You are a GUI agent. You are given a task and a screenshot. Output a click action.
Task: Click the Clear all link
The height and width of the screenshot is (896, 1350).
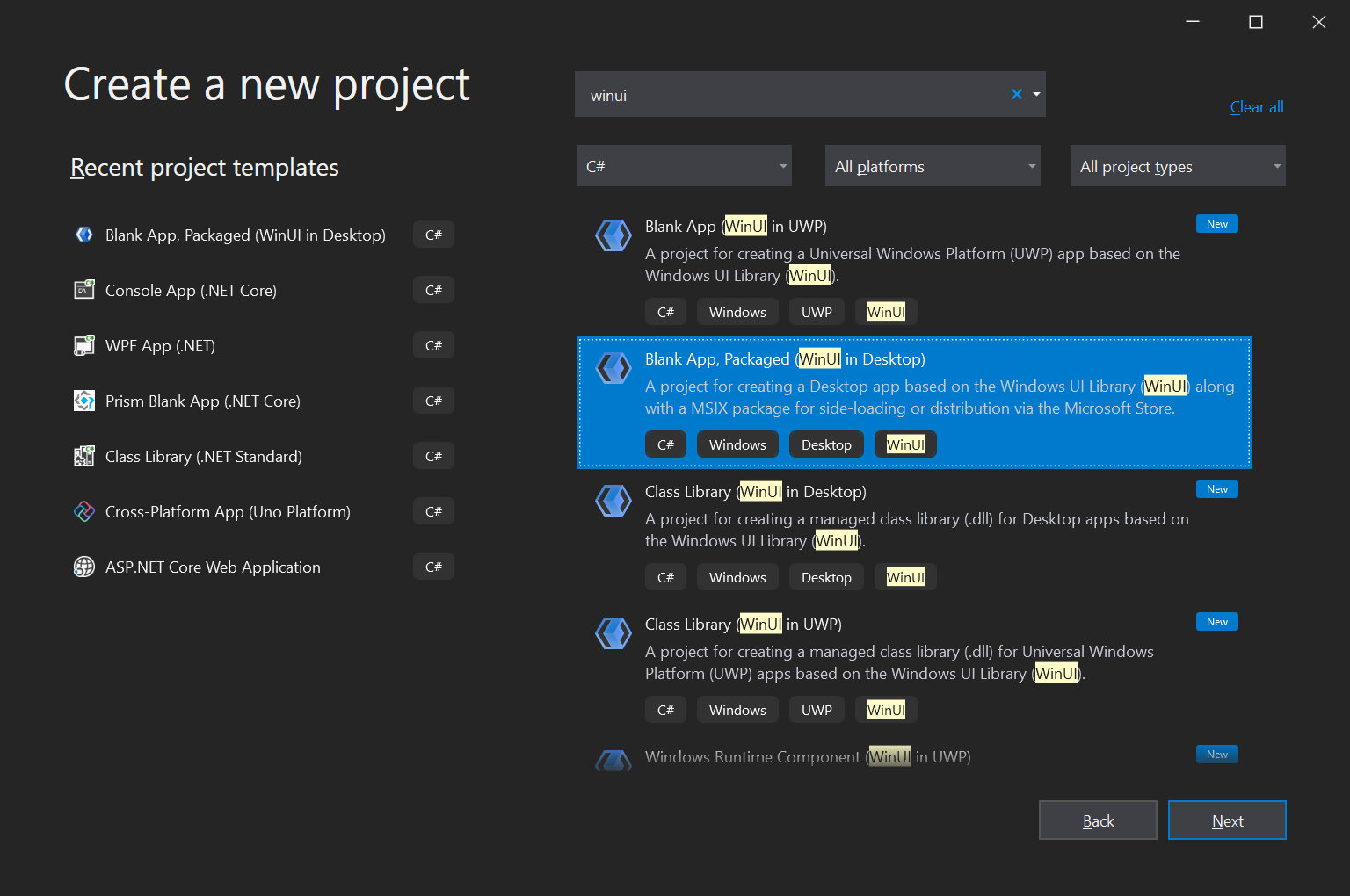1257,107
